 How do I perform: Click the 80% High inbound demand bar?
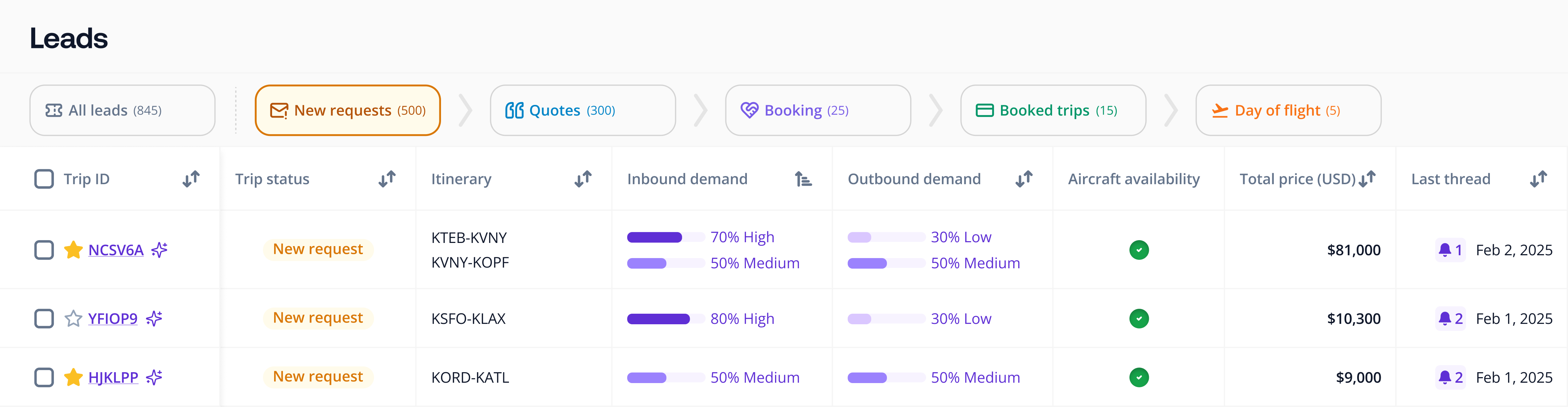pos(666,319)
